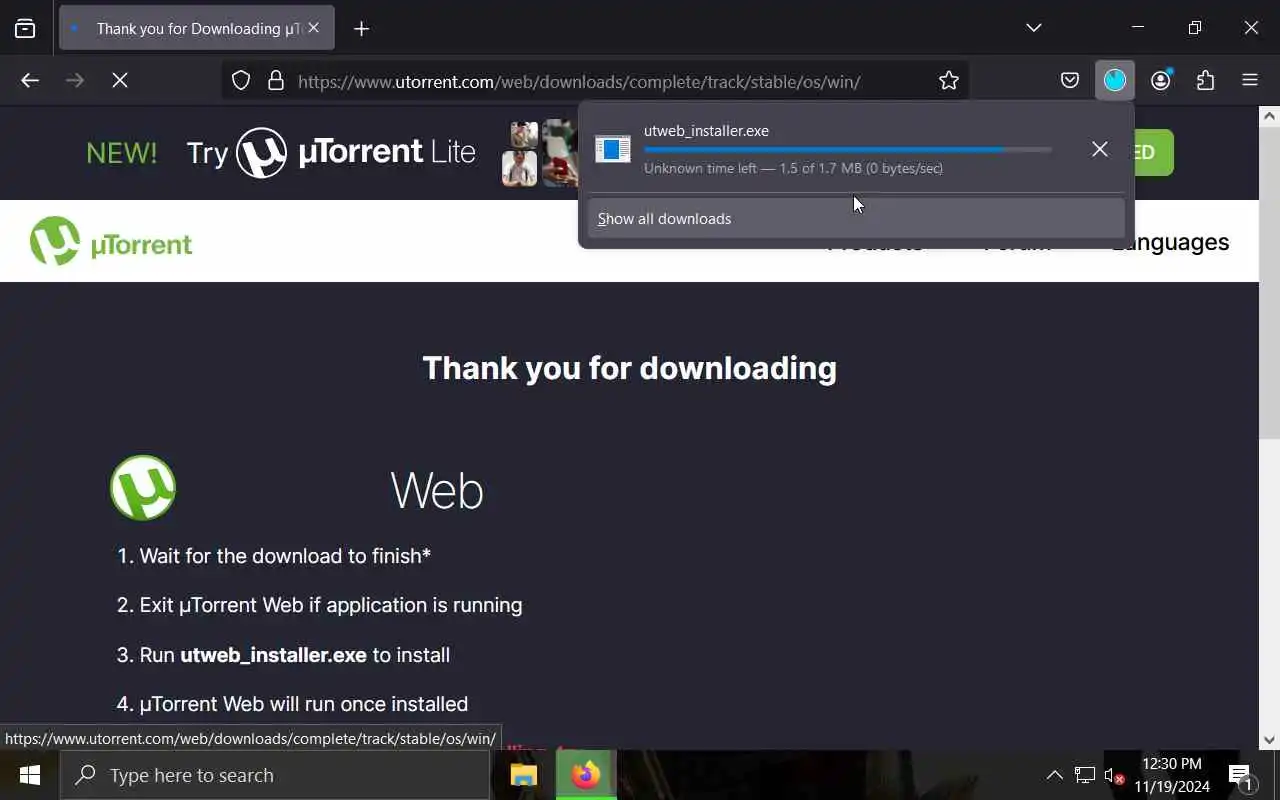
Task: Stop loading the page
Action: click(x=120, y=81)
